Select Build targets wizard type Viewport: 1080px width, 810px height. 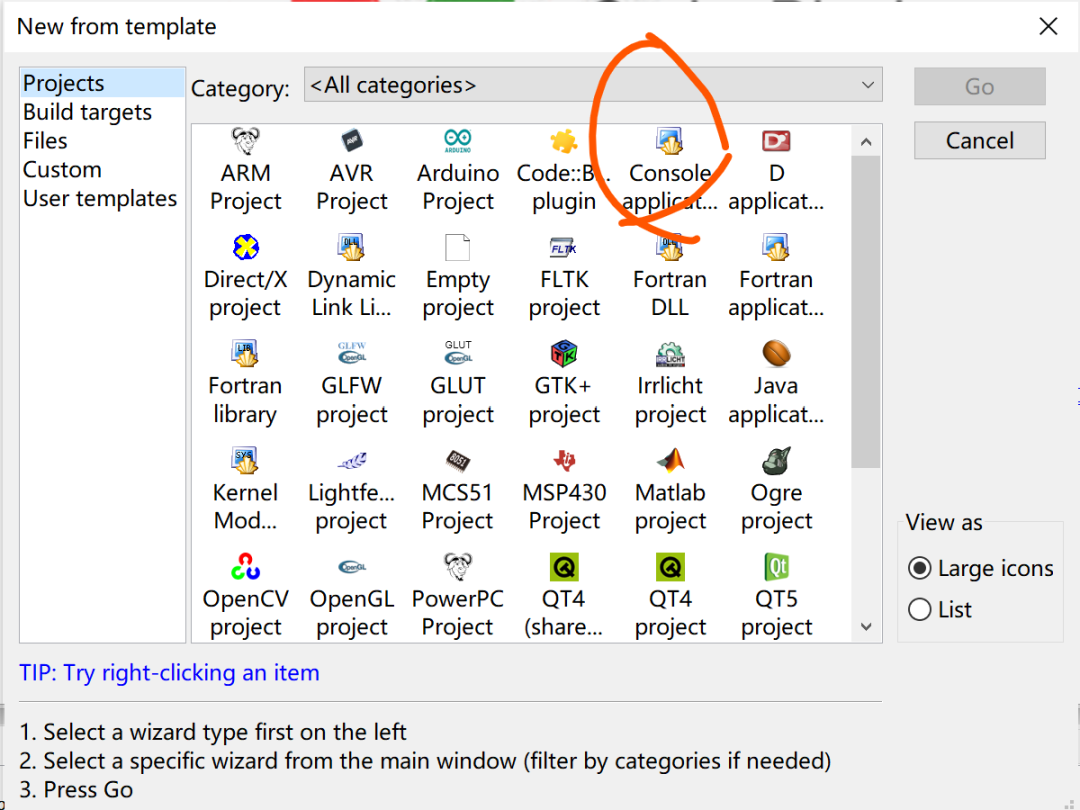87,112
